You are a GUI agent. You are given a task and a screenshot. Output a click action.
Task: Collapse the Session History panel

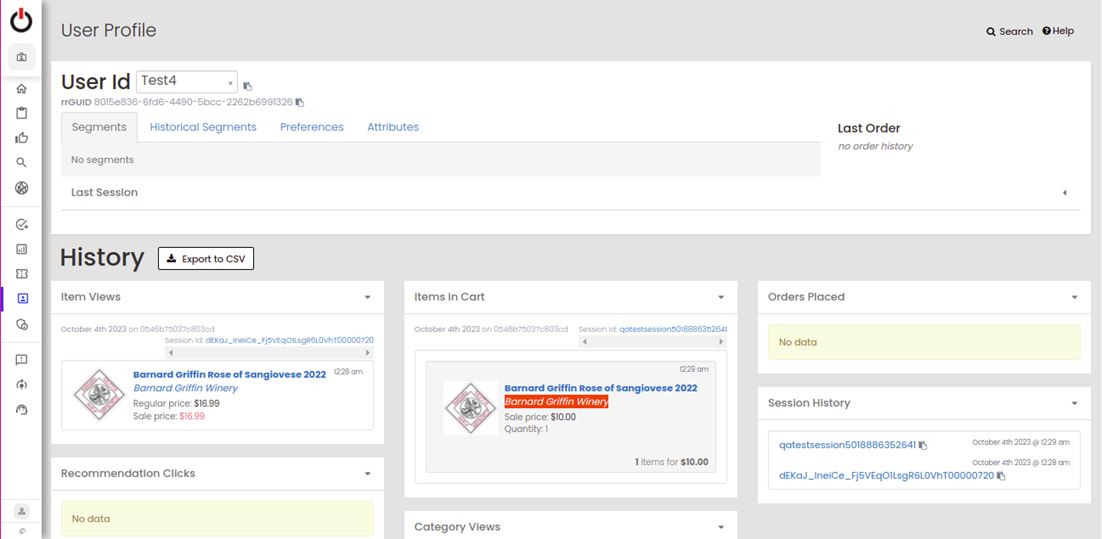pyautogui.click(x=1074, y=403)
